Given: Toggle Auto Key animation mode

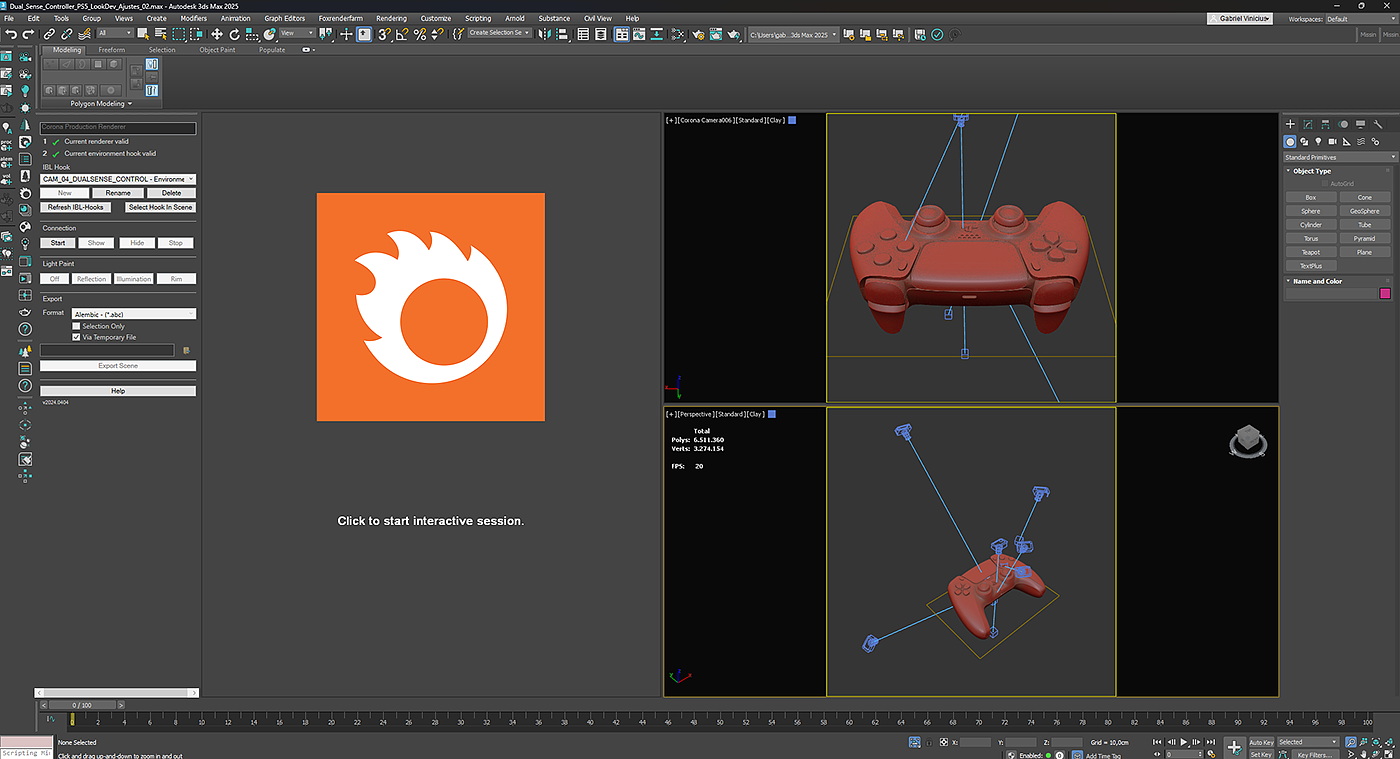Looking at the screenshot, I should 1261,742.
